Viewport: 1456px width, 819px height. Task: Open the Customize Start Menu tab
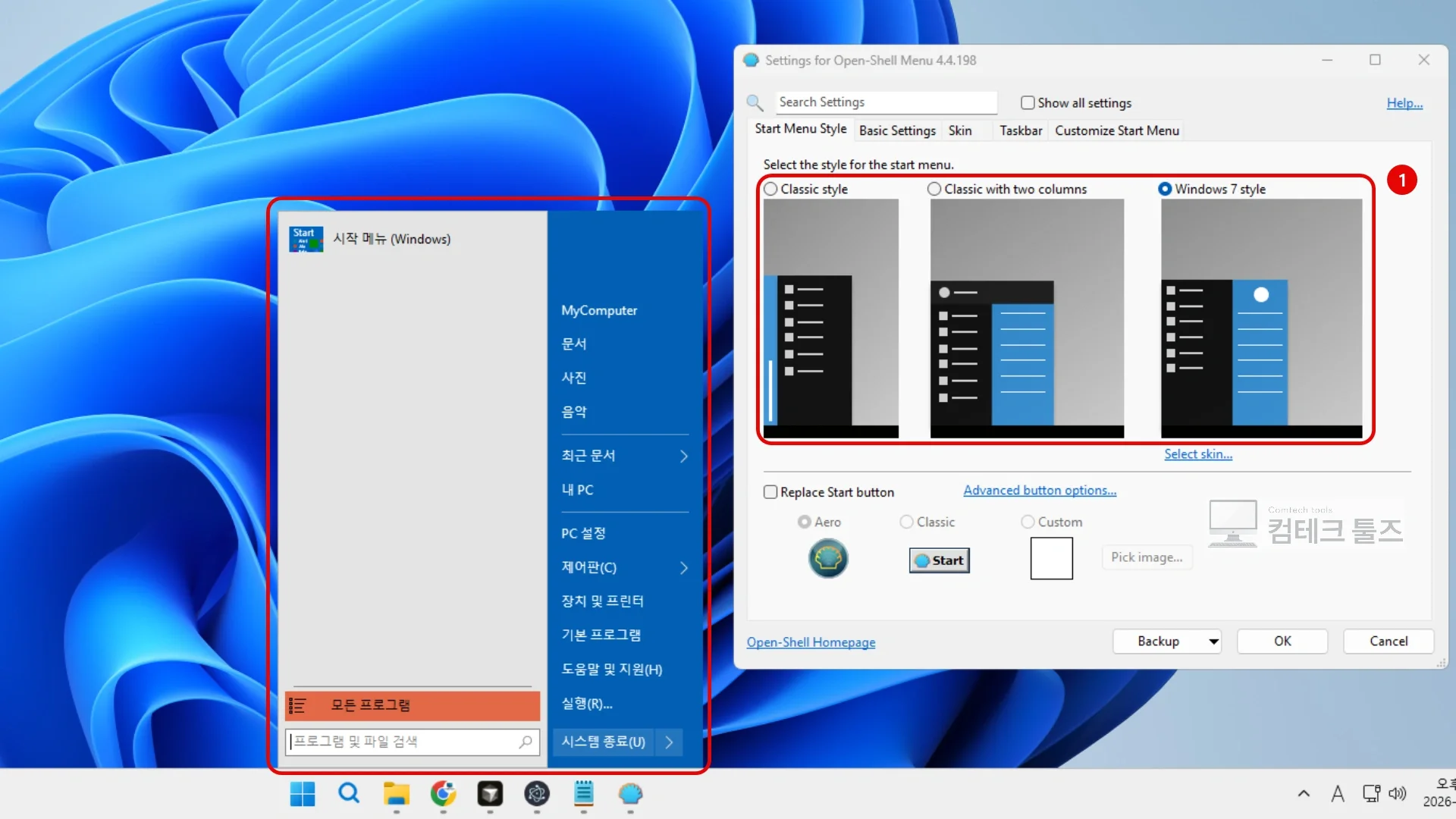1117,130
